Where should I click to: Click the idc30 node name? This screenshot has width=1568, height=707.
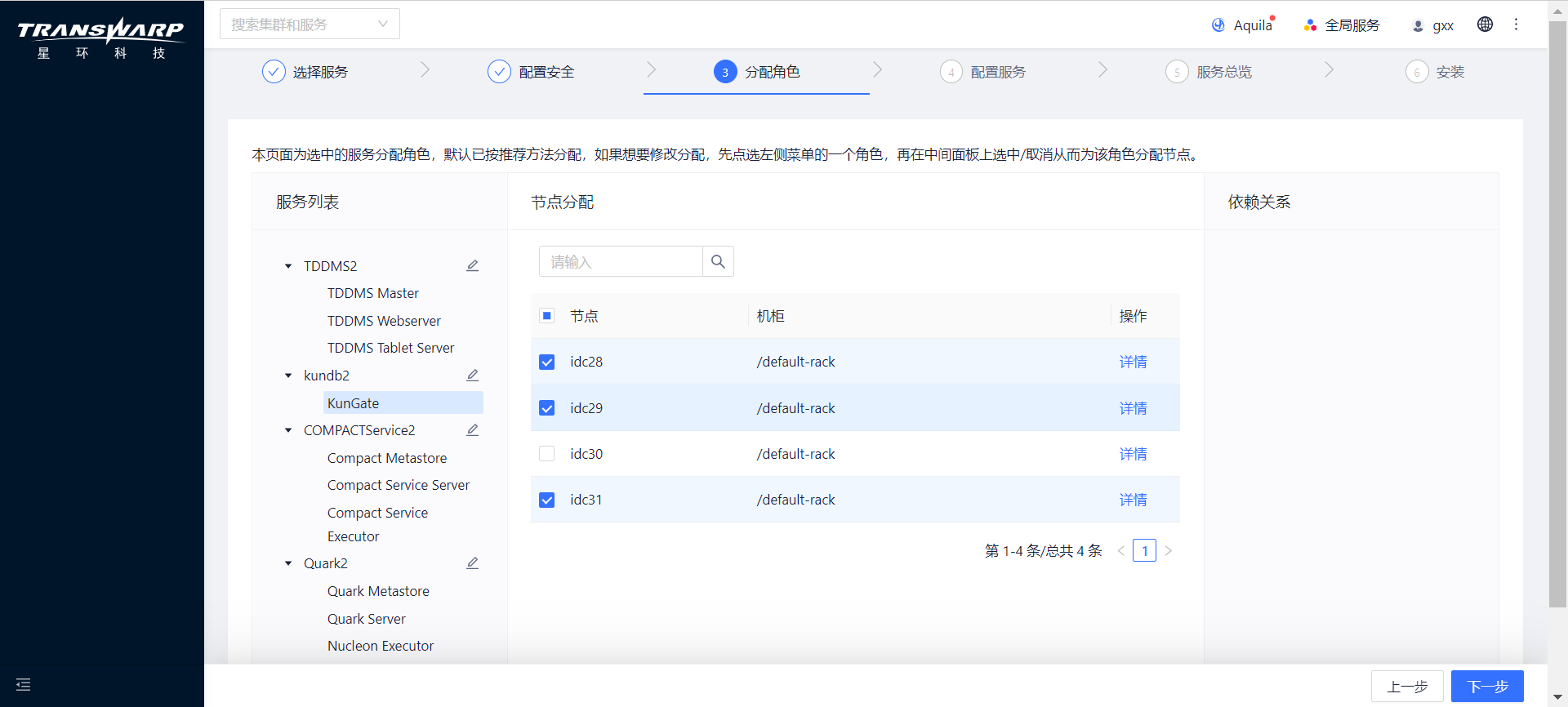586,454
